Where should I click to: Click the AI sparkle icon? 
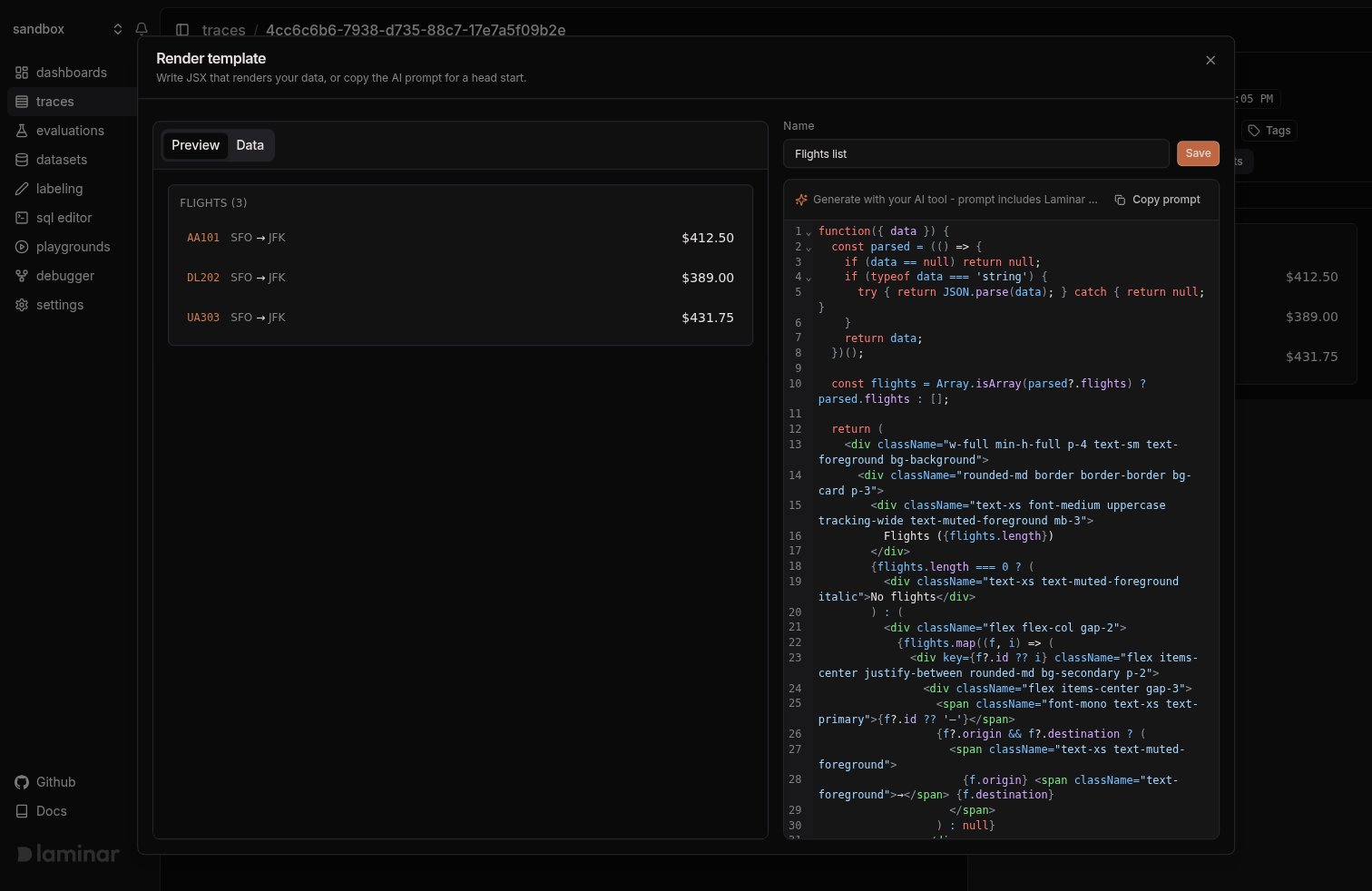tap(801, 200)
